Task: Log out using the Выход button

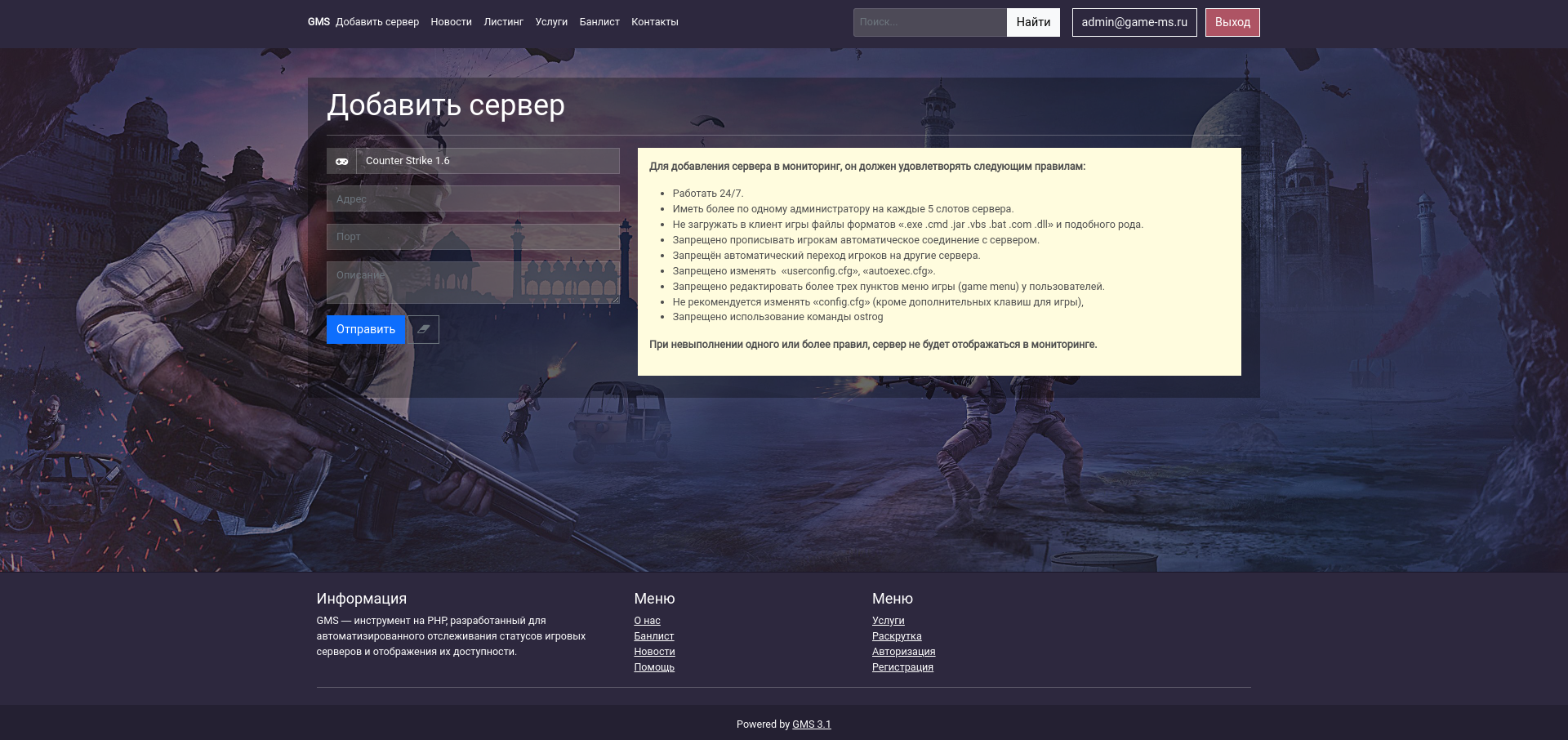Action: coord(1232,22)
